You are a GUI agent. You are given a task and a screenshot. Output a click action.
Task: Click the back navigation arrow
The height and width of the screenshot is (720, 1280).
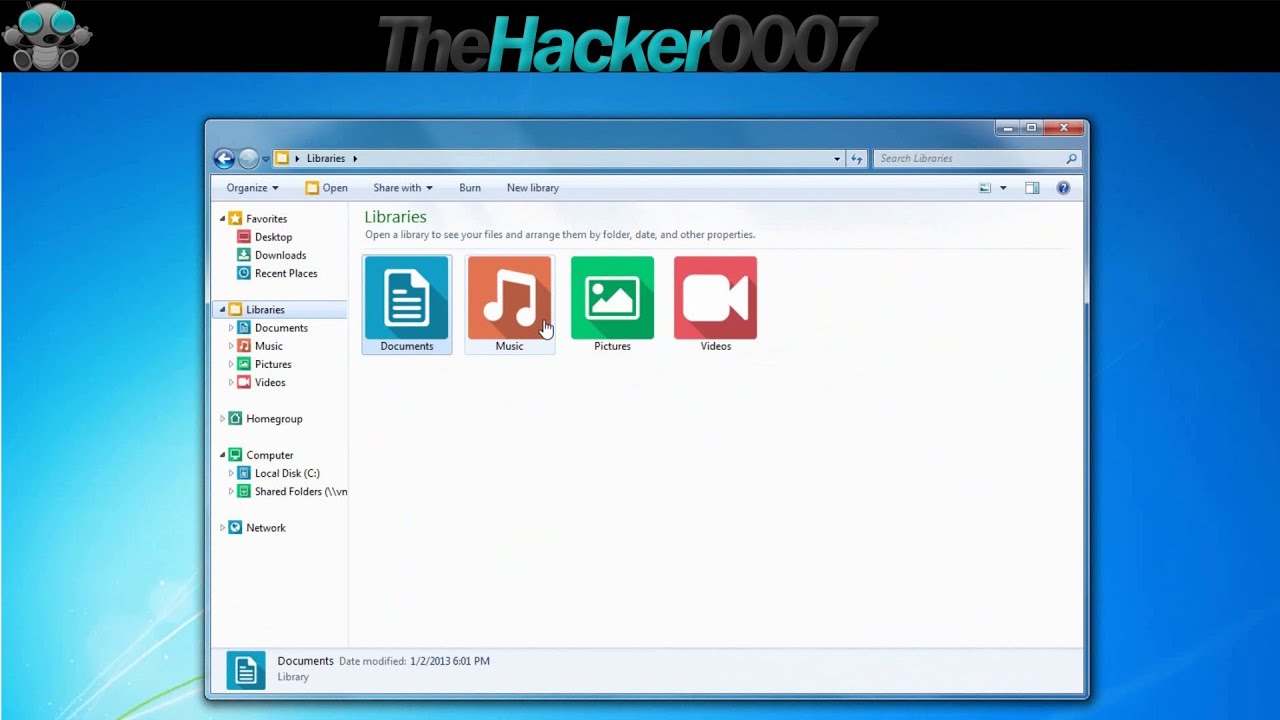(x=224, y=158)
